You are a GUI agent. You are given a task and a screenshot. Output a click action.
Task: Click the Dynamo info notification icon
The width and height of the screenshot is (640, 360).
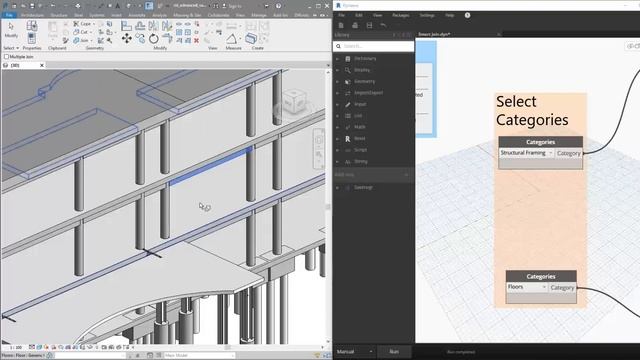(x=467, y=15)
